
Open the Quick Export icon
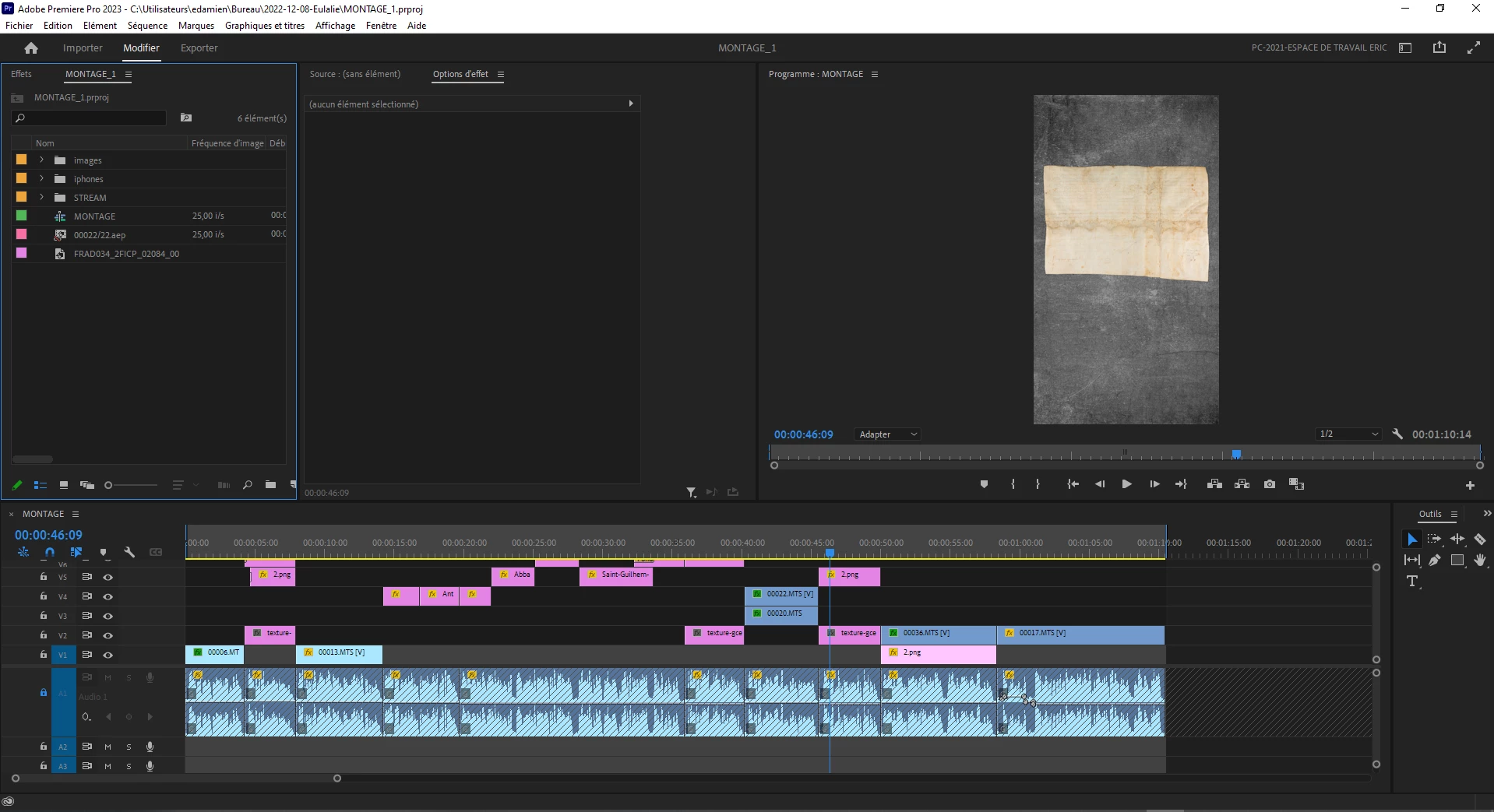coord(1439,47)
